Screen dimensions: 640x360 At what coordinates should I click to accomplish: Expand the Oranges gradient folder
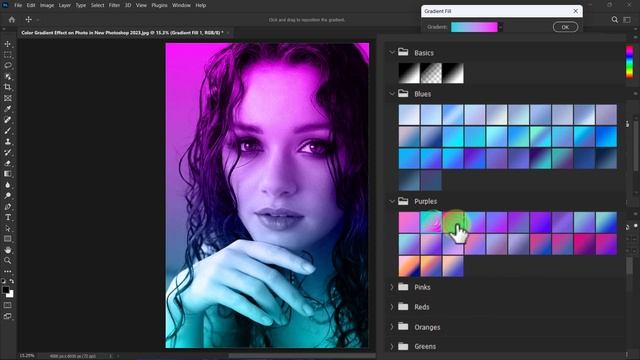click(x=392, y=327)
